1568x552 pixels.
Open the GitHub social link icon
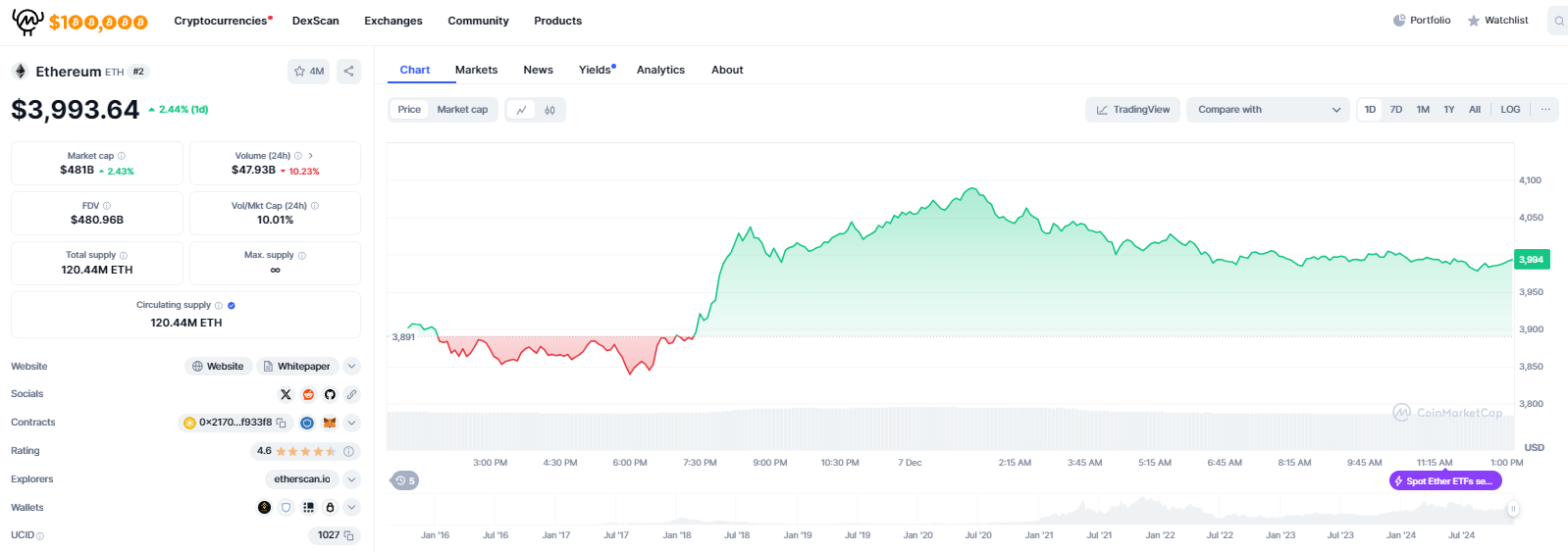click(x=330, y=394)
